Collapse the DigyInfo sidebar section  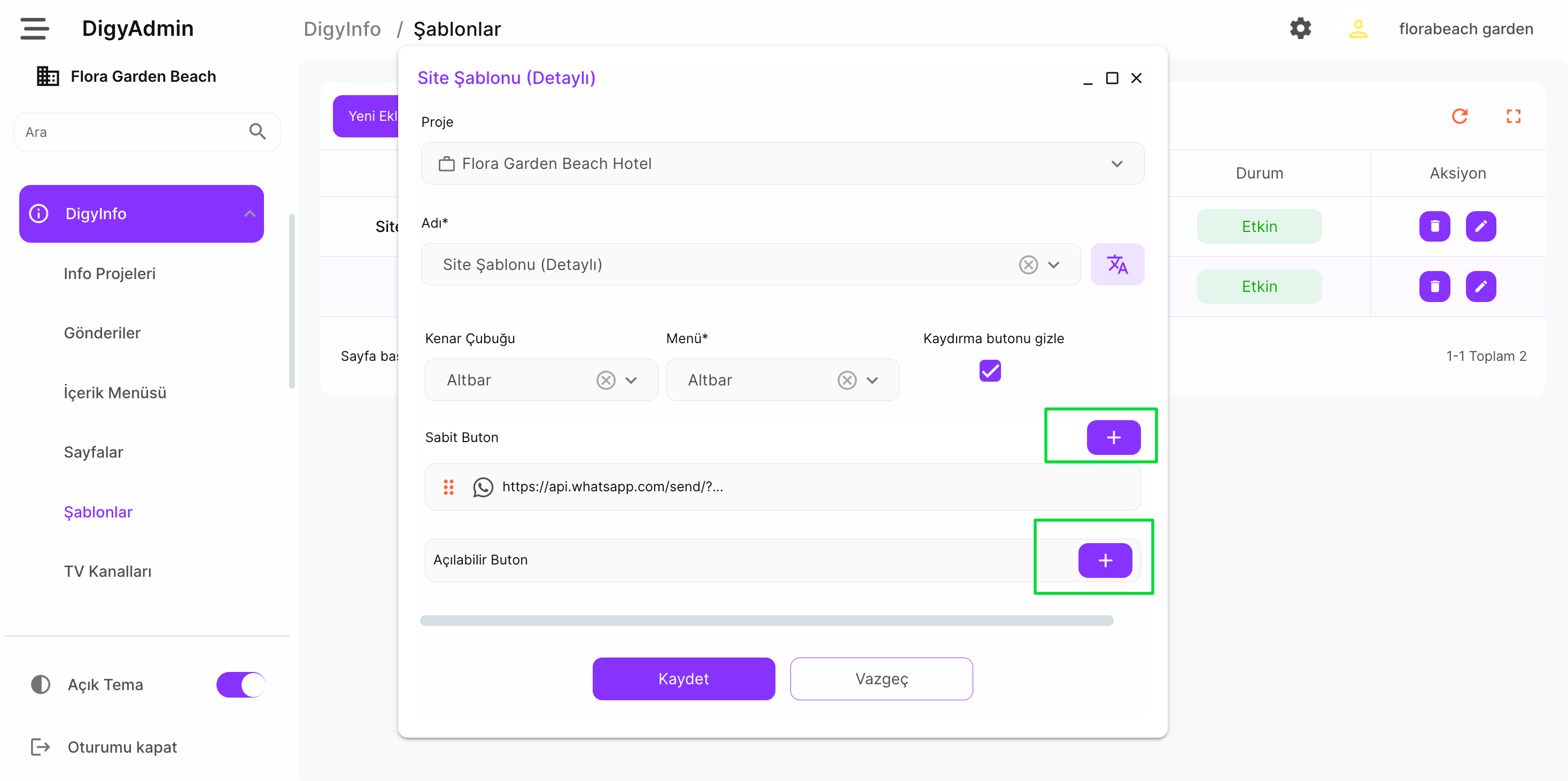coord(249,214)
